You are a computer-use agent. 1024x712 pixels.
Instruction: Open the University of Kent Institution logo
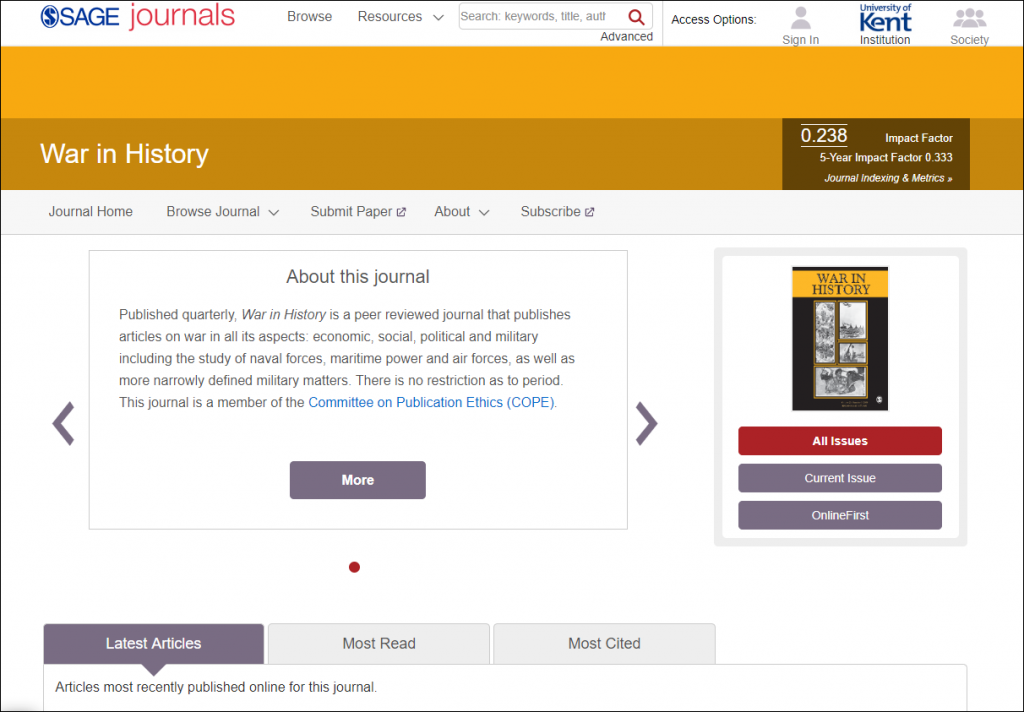[x=885, y=19]
